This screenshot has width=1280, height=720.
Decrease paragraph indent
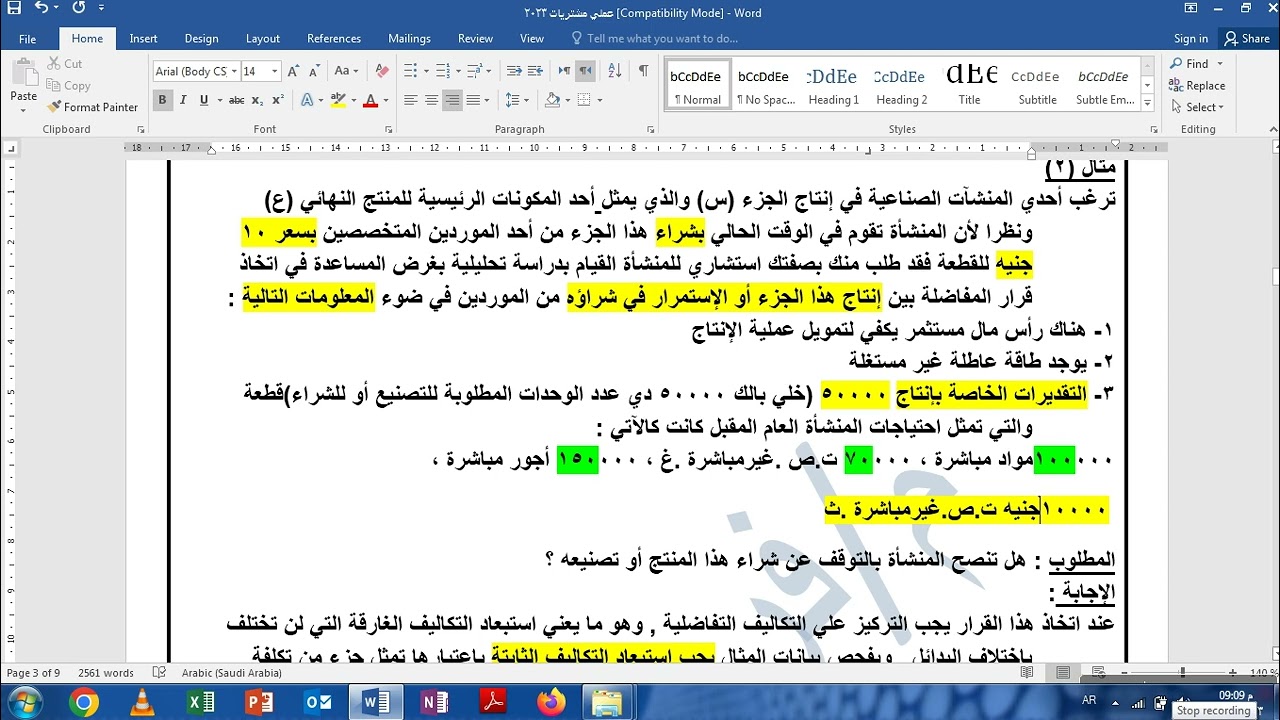coord(514,71)
